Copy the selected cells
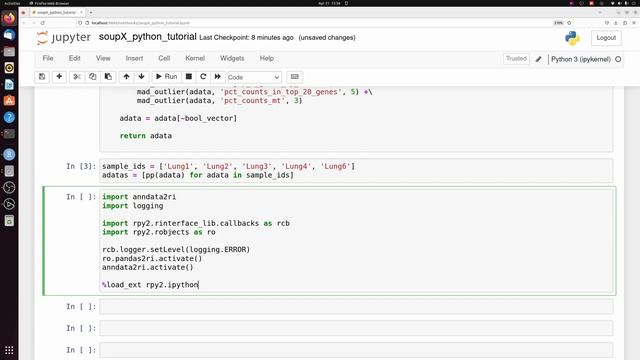640x360 pixels. click(93, 77)
